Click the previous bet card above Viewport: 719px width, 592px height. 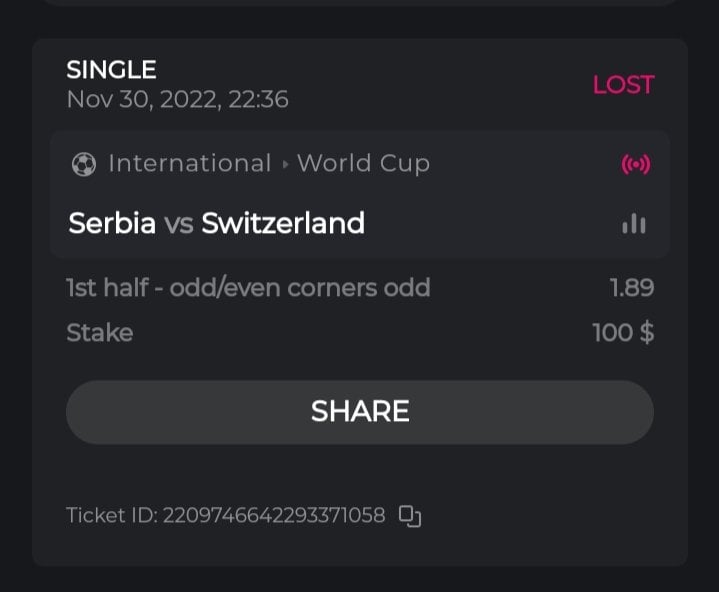tap(360, 3)
